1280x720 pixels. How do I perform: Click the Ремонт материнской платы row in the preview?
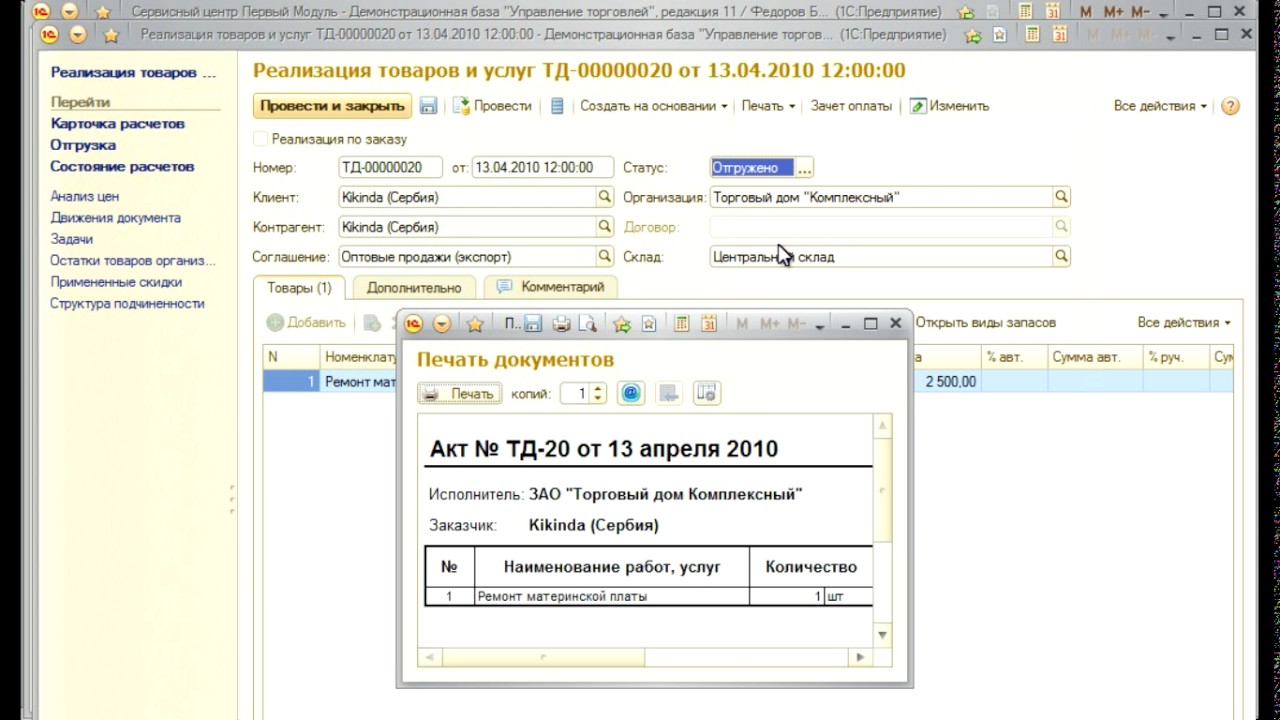pos(648,596)
